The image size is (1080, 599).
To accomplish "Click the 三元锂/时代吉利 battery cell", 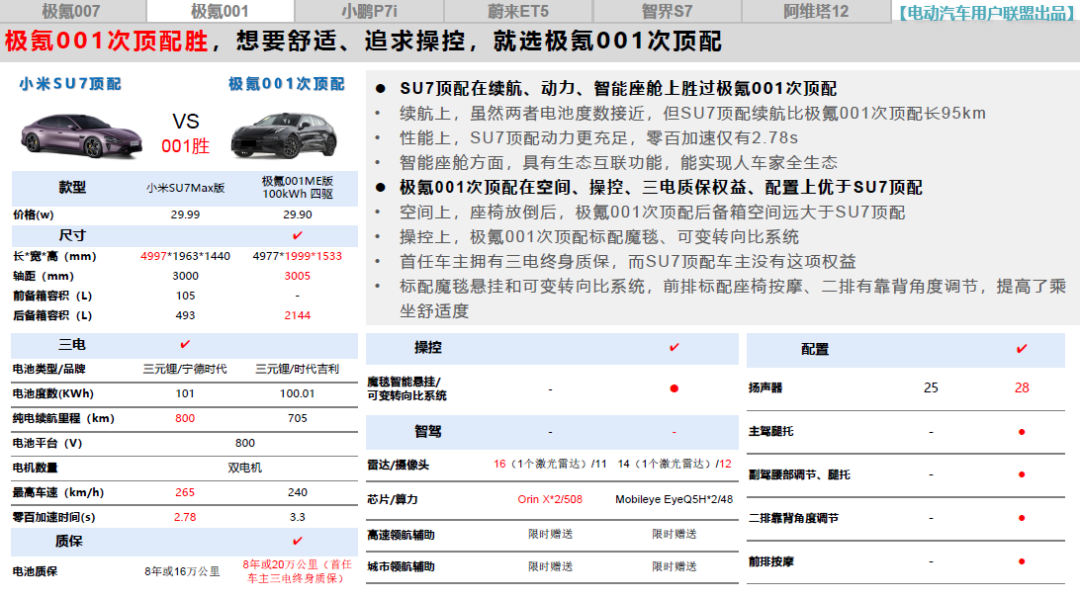I will coord(298,369).
